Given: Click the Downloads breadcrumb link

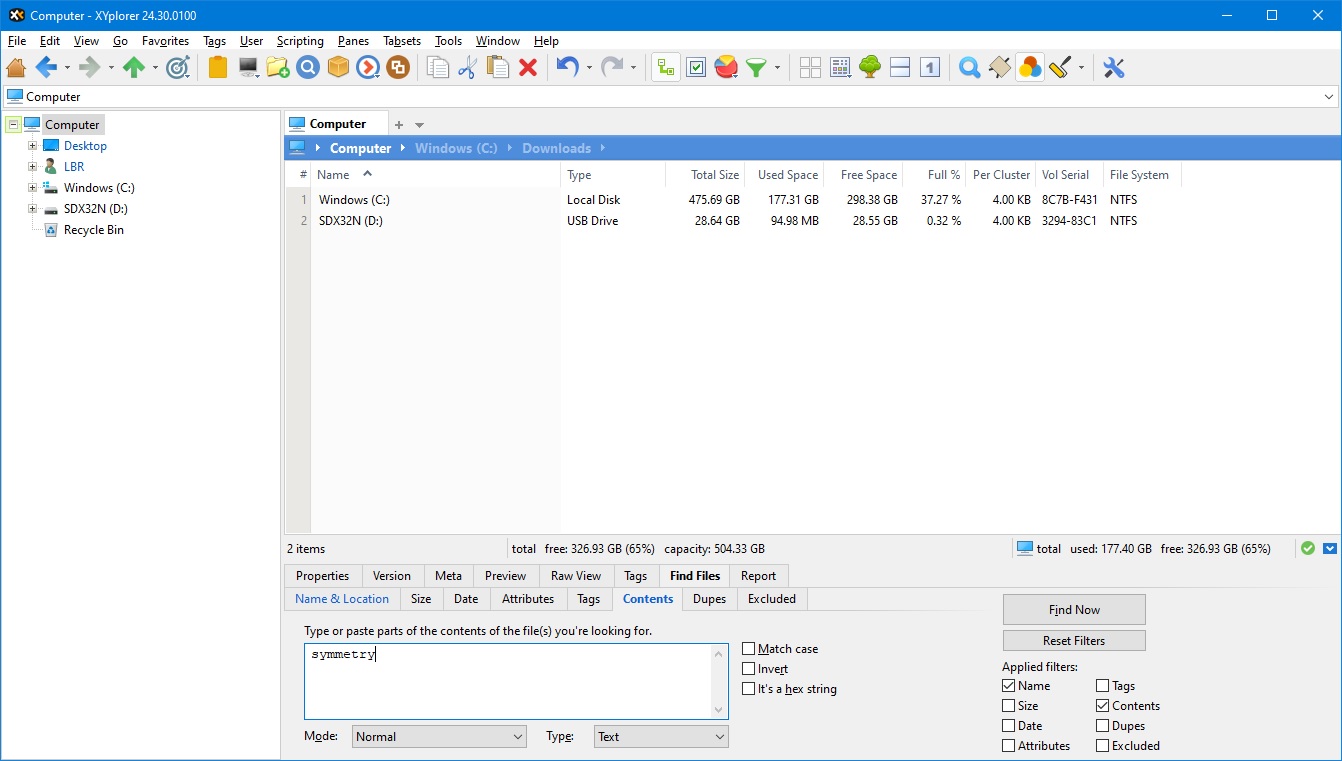Looking at the screenshot, I should pos(557,147).
